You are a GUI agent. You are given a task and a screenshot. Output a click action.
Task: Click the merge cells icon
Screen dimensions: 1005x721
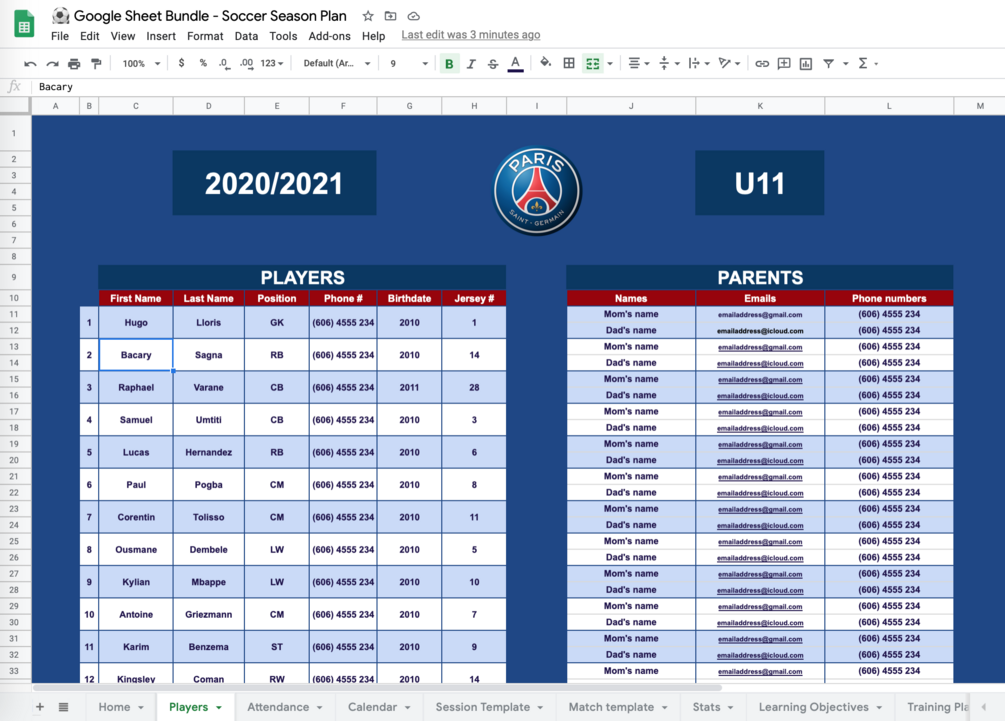coord(593,63)
